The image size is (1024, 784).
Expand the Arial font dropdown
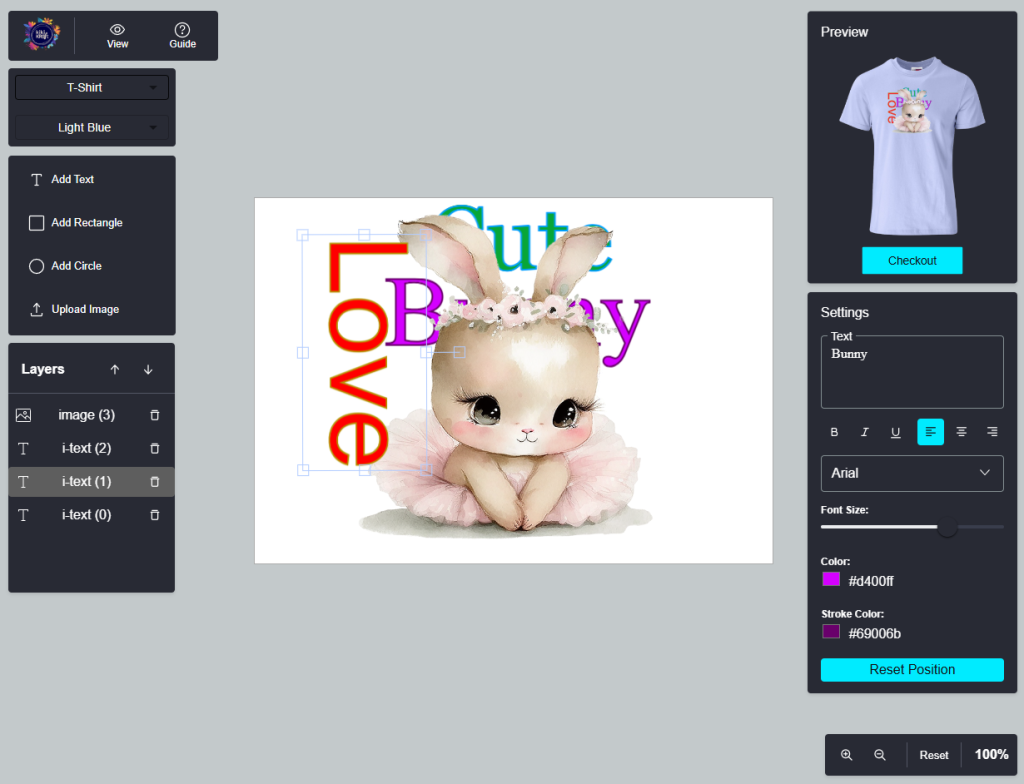[x=911, y=473]
